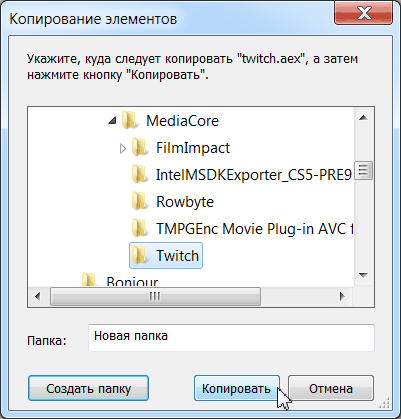
Task: Expand the FilmImpact tree node
Action: pyautogui.click(x=123, y=148)
